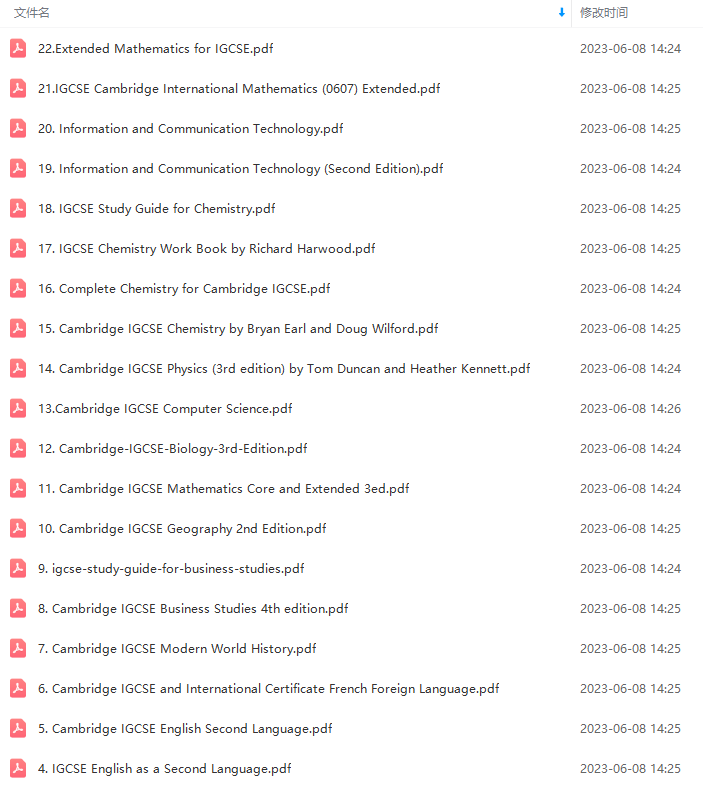
Task: Open 20. Information and Communication Technology.pdf
Action: (x=191, y=129)
